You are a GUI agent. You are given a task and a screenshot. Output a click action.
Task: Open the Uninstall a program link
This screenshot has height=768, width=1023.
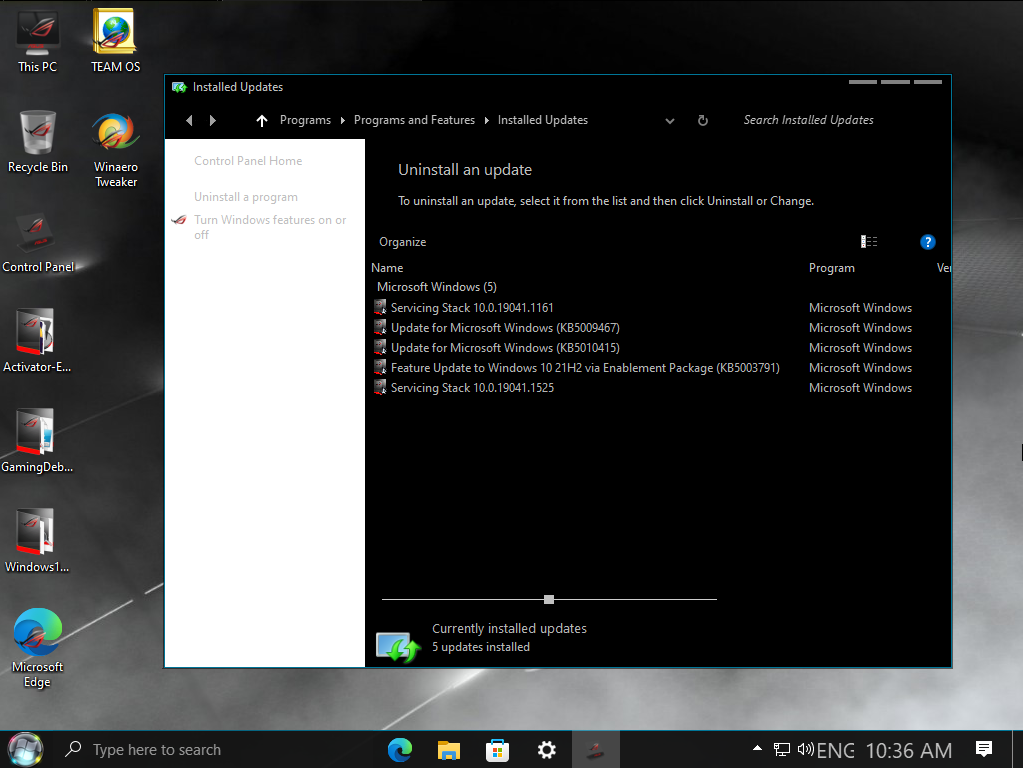pos(246,197)
